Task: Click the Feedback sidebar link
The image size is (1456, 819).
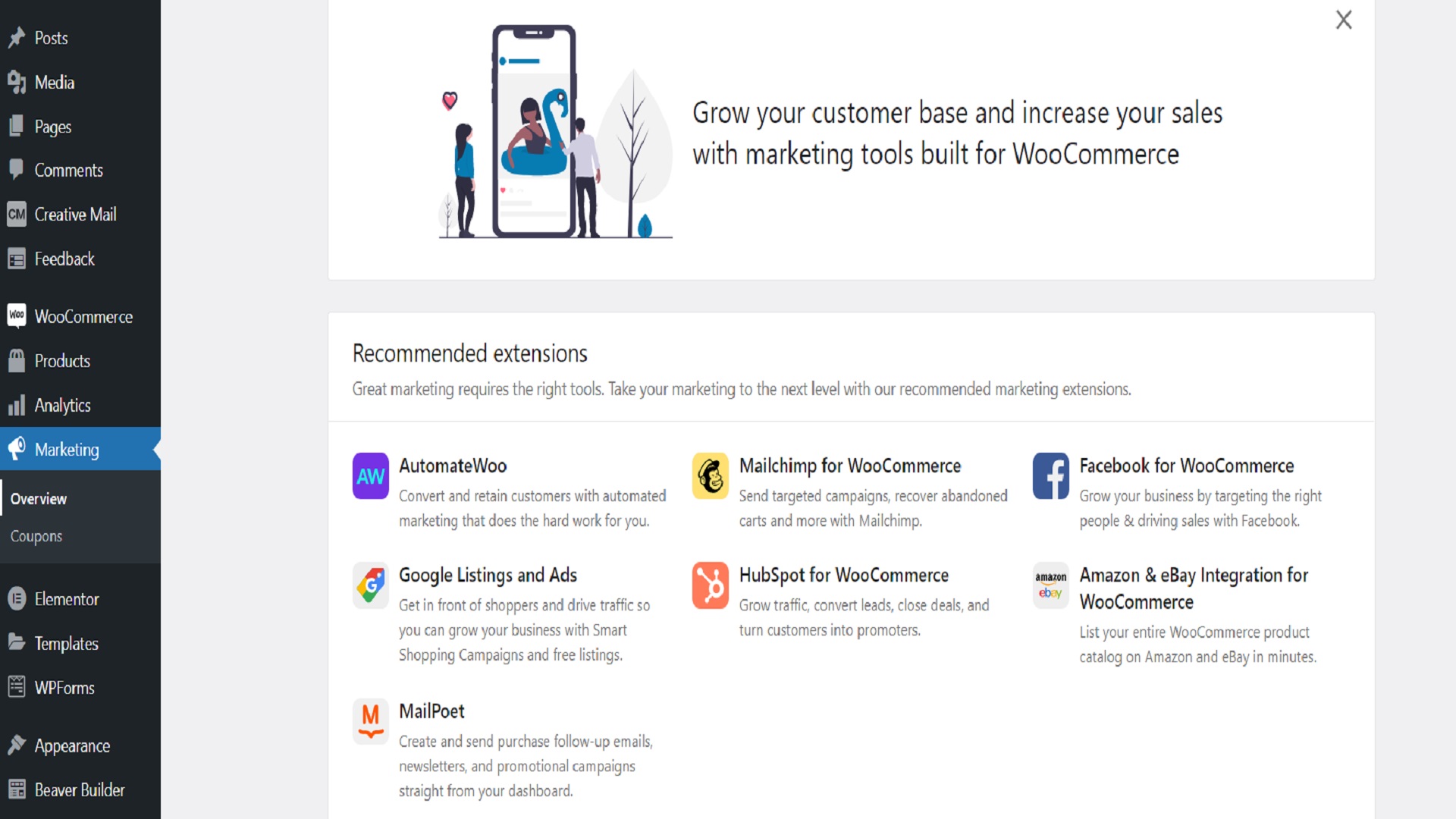Action: (64, 258)
